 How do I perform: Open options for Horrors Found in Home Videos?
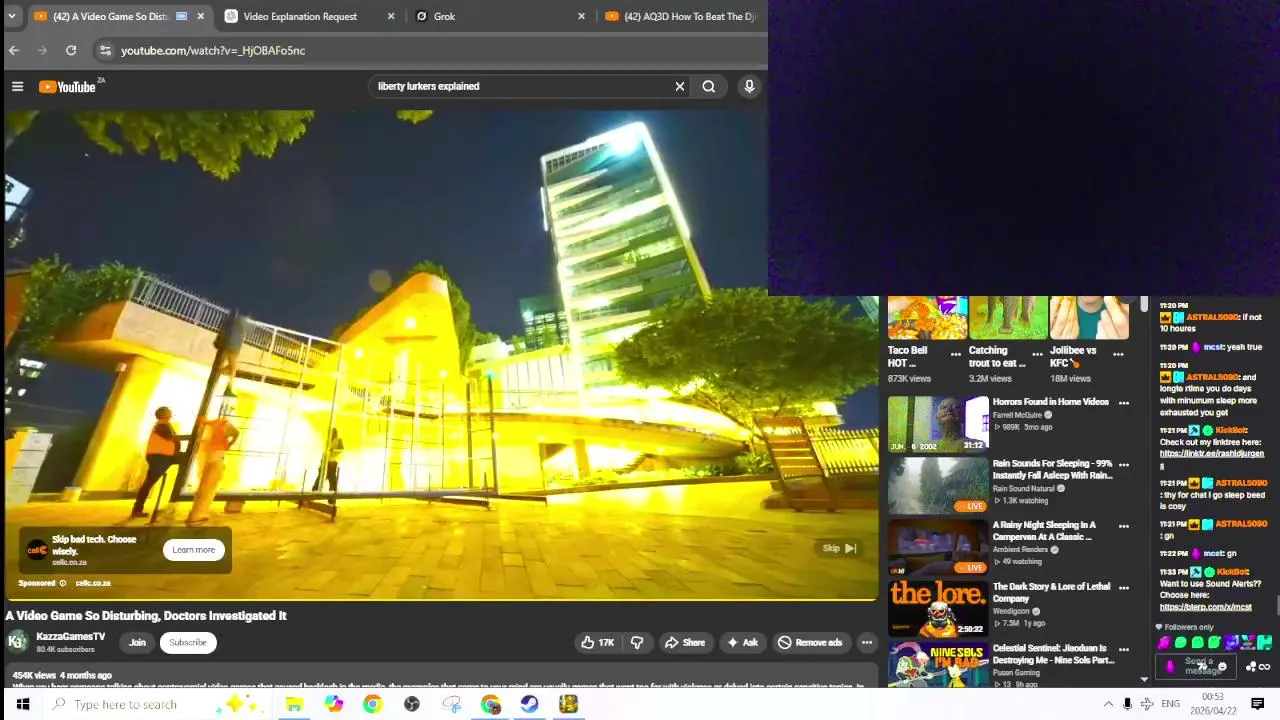(x=1124, y=403)
